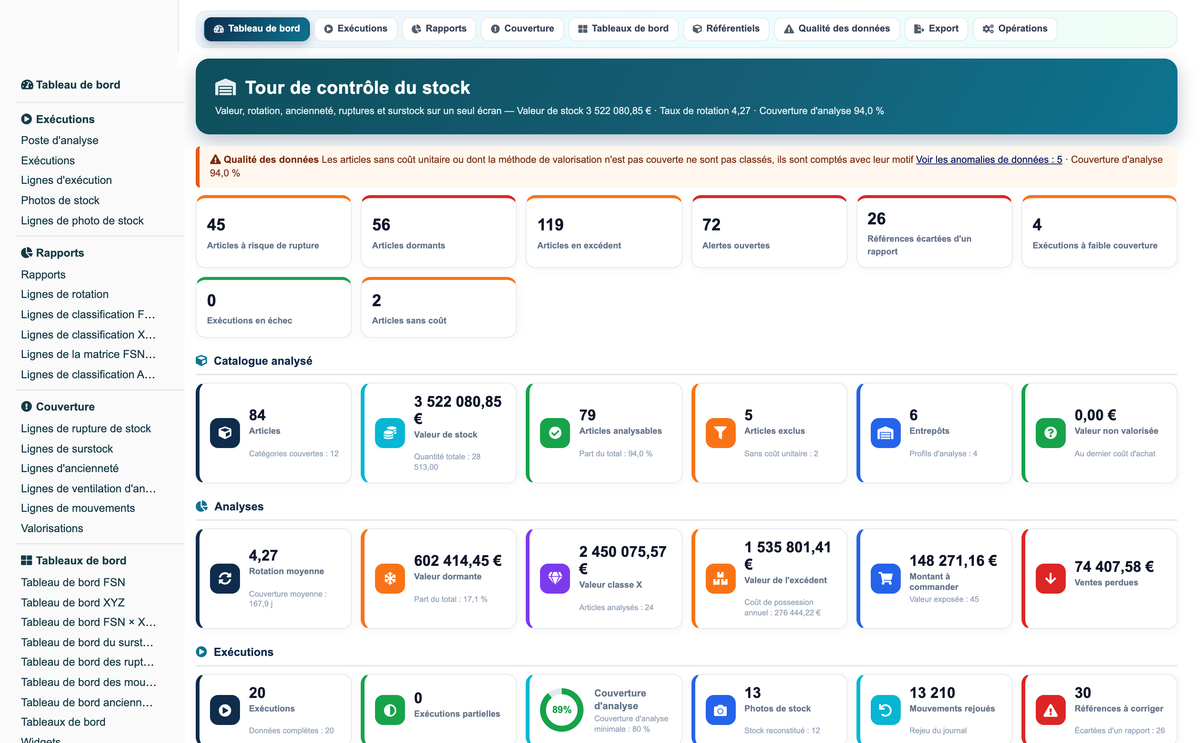Open Poste d'analyse in the sidebar

pos(60,141)
